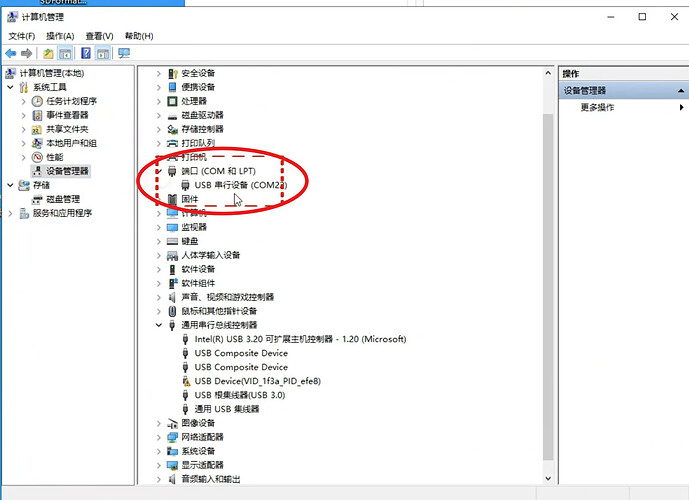Click the up-one-level folder toolbar icon
Screen dimensions: 689x500
[x=48, y=53]
